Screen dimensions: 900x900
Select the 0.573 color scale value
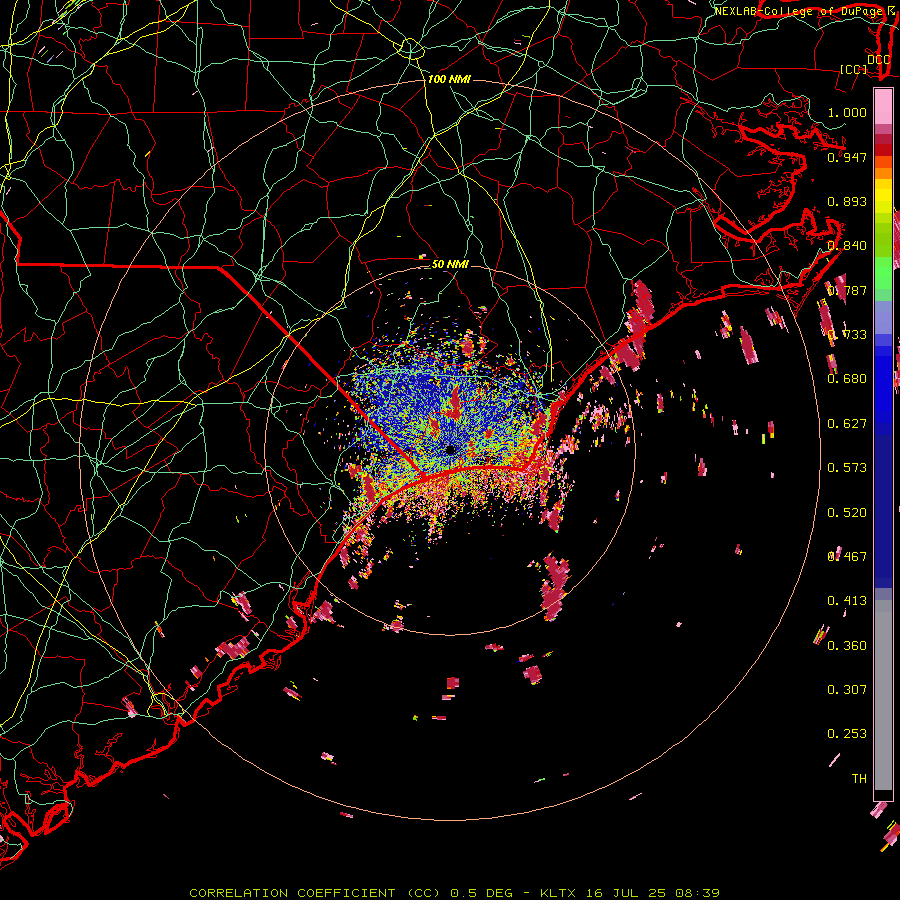[x=847, y=468]
